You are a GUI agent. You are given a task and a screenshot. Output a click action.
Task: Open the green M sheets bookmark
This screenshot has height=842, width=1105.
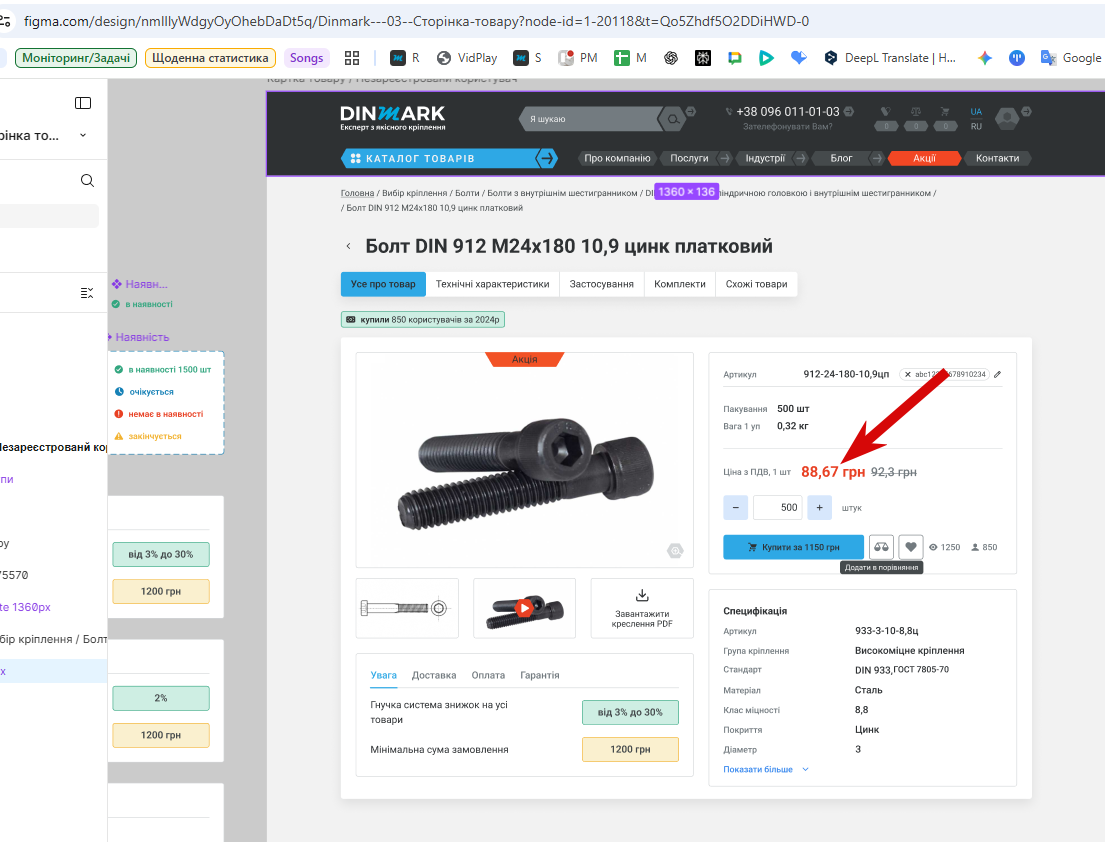[x=630, y=58]
